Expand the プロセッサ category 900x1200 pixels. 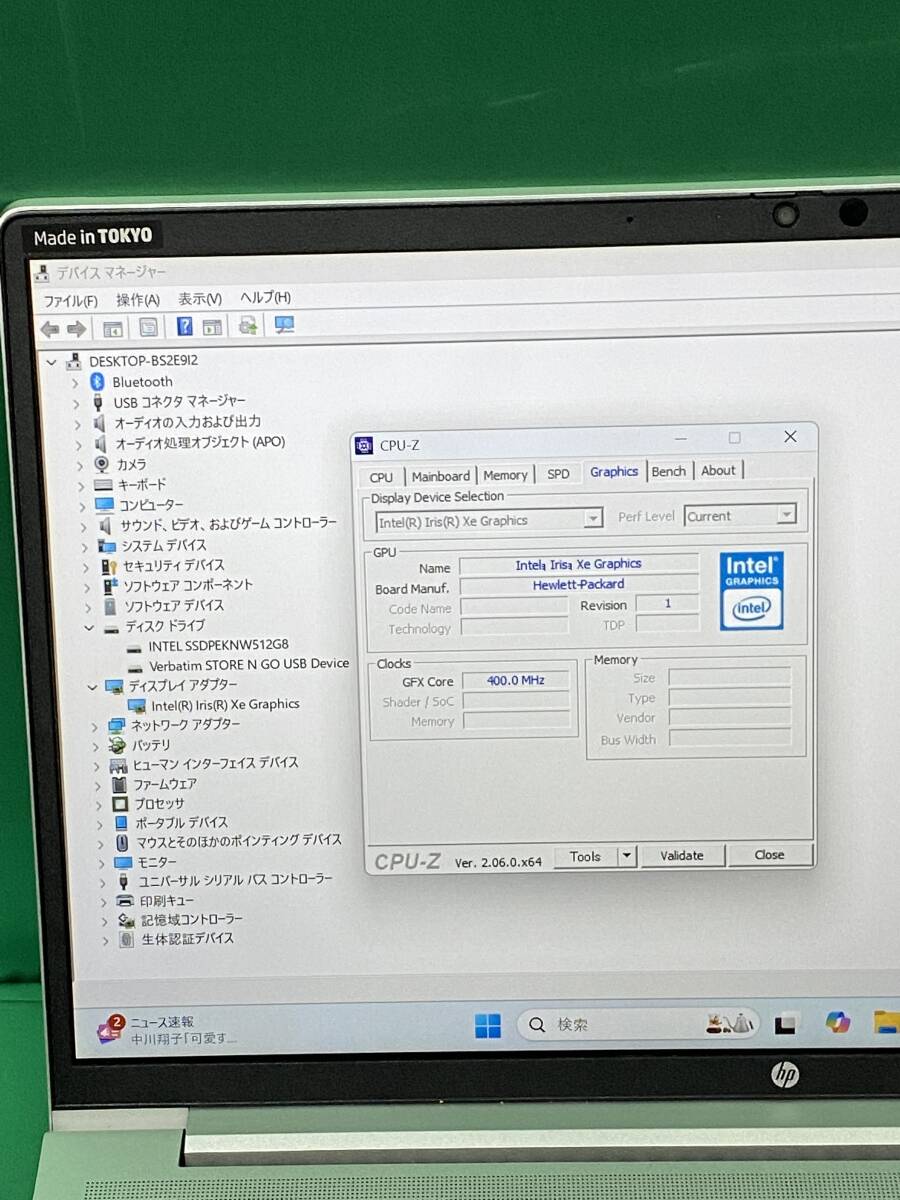click(99, 805)
